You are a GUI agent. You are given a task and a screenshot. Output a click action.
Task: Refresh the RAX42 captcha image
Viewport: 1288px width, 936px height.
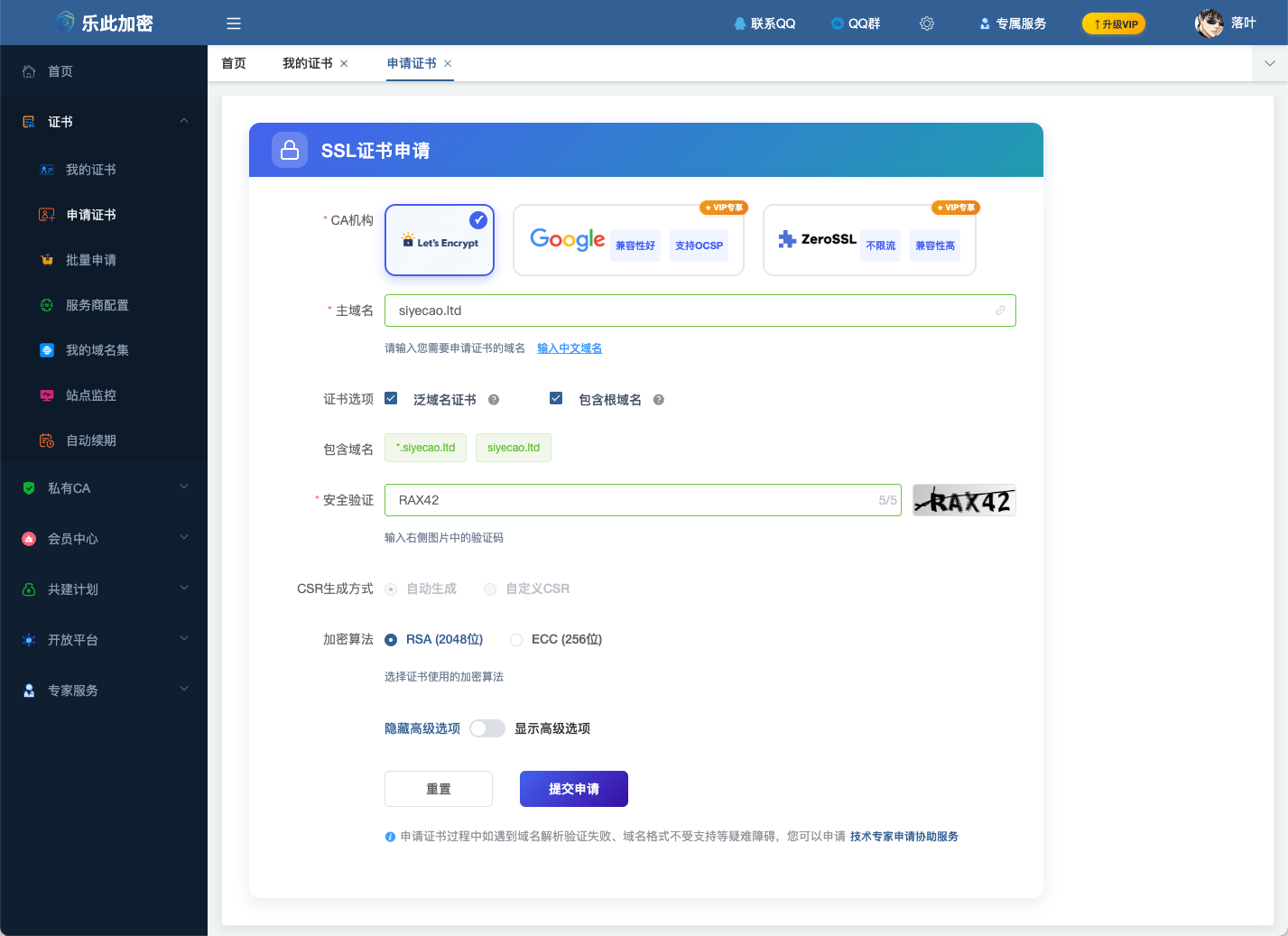tap(964, 500)
